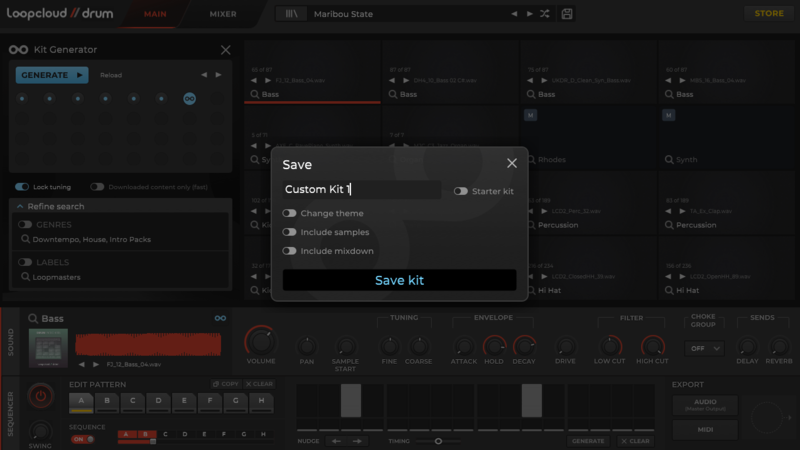Click the shuffle preset icon

(545, 14)
